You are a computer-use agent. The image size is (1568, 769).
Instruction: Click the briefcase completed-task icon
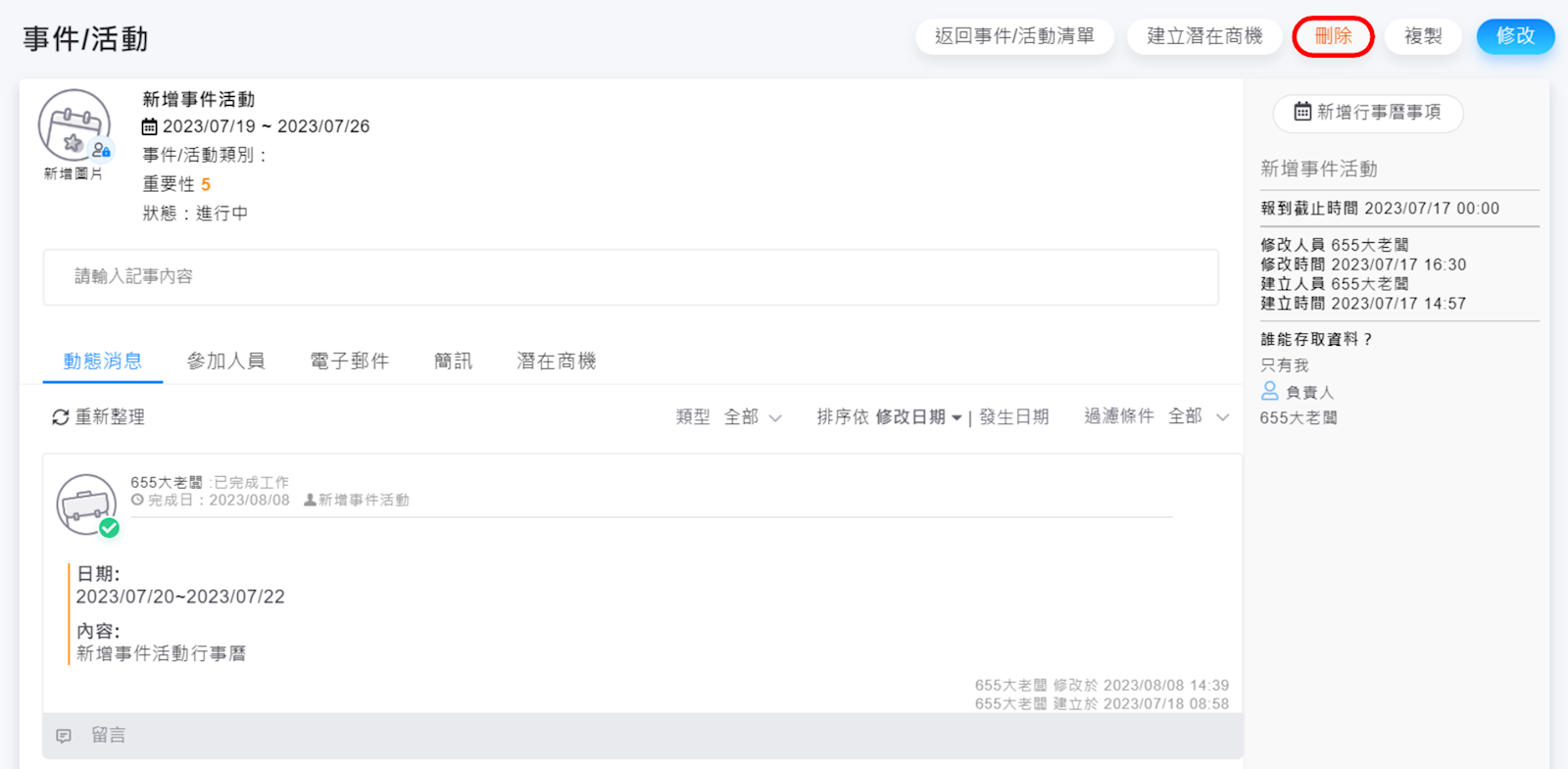click(x=85, y=505)
